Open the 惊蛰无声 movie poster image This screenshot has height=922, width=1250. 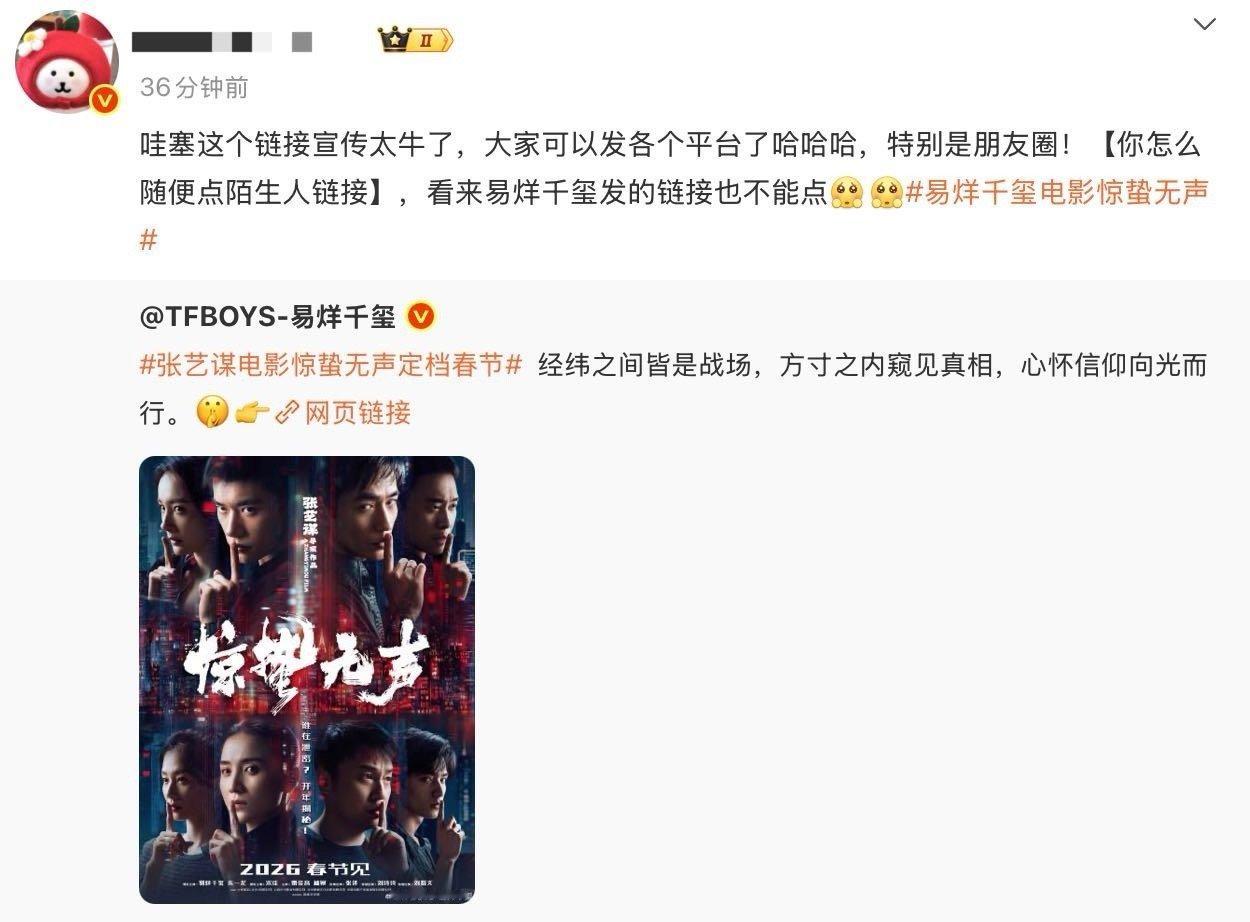[307, 680]
